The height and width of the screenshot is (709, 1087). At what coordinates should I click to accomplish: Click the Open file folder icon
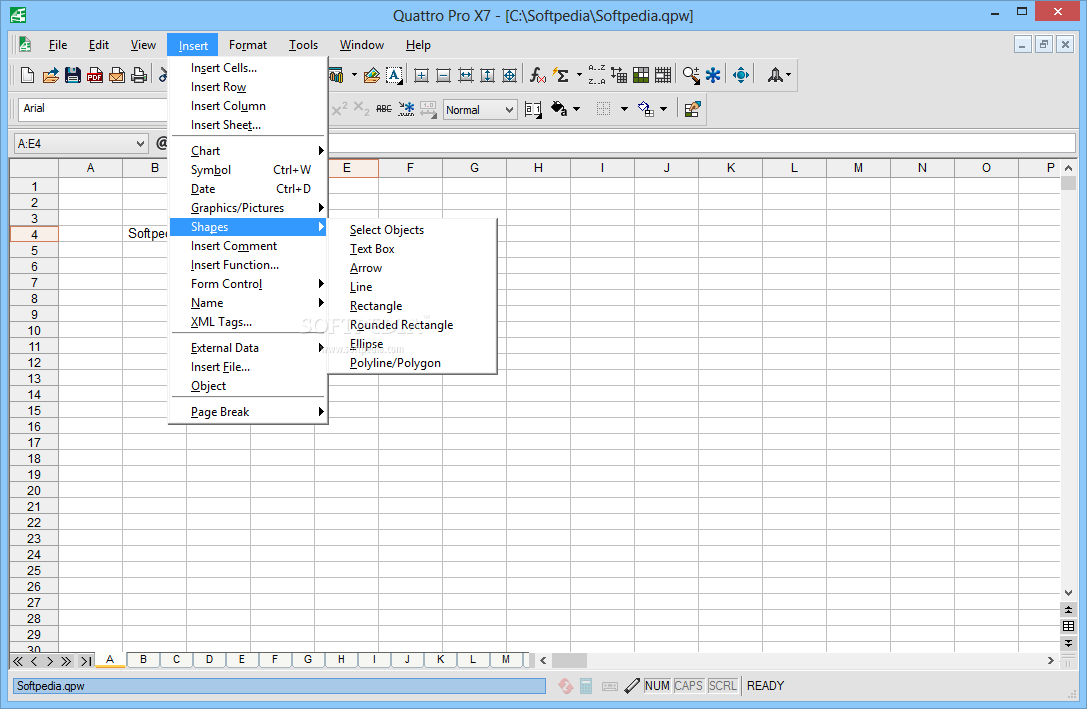point(50,75)
